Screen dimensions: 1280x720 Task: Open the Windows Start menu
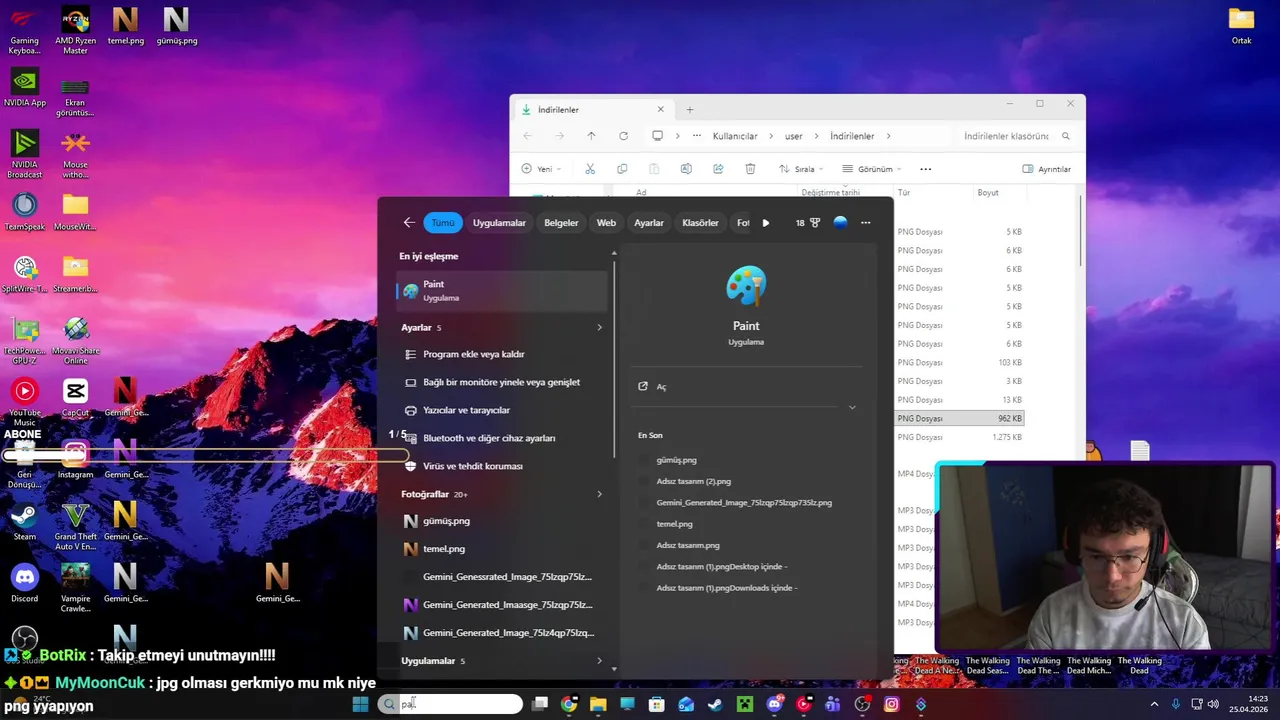pos(360,704)
